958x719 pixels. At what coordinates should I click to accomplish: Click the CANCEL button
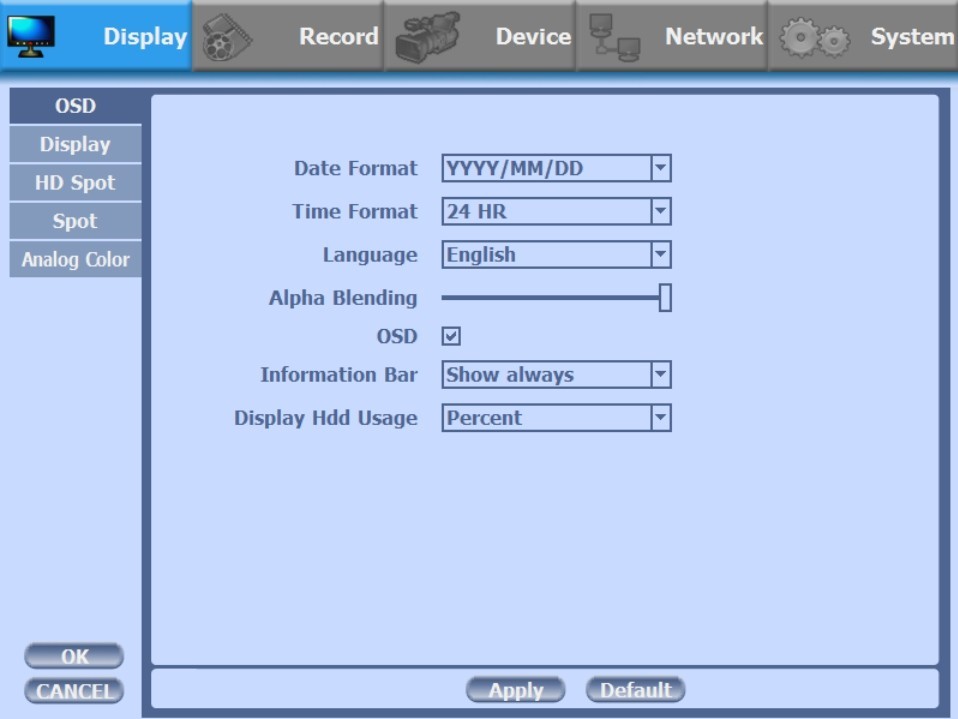click(74, 691)
